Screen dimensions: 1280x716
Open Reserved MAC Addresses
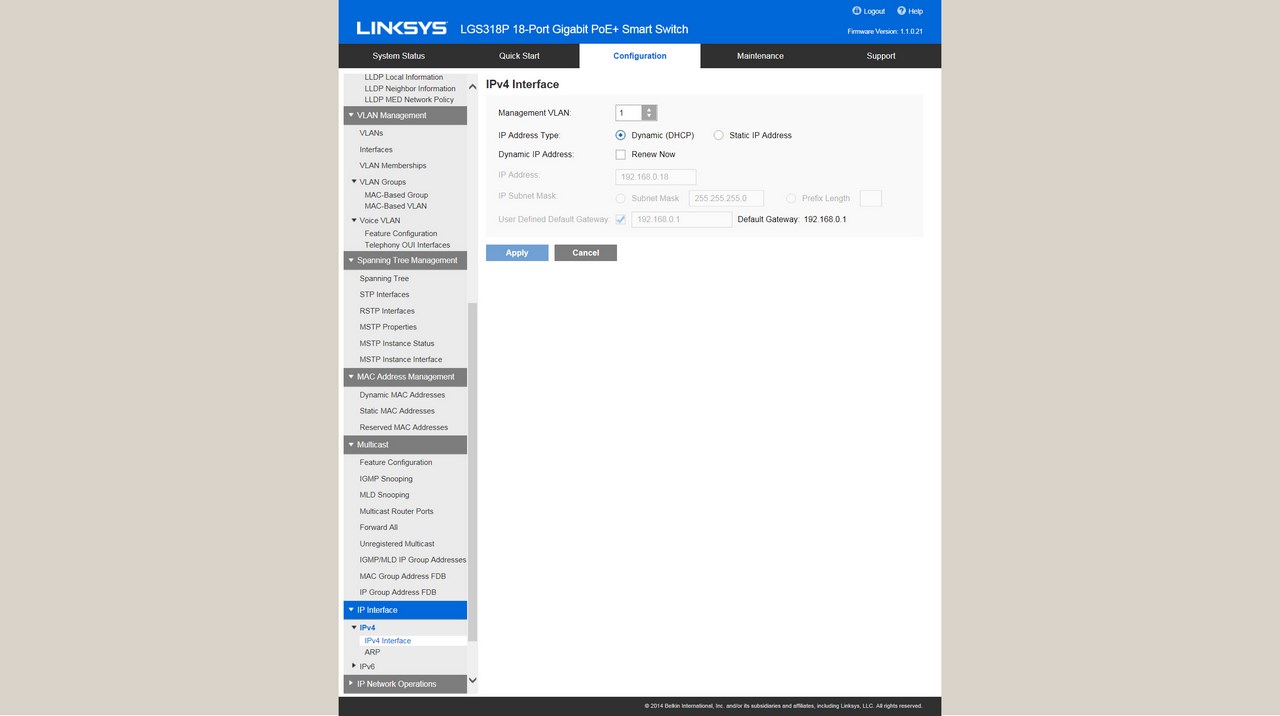pos(404,428)
